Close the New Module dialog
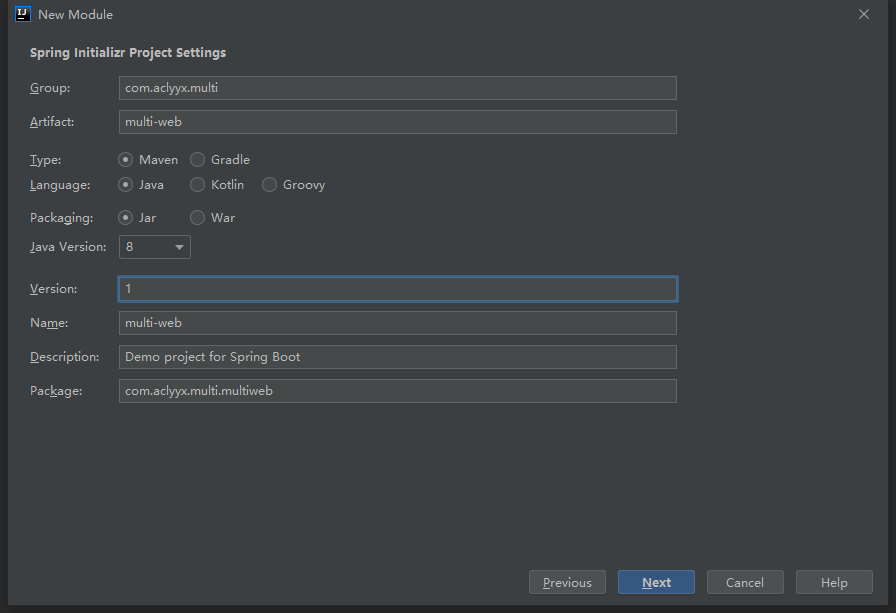 tap(863, 14)
